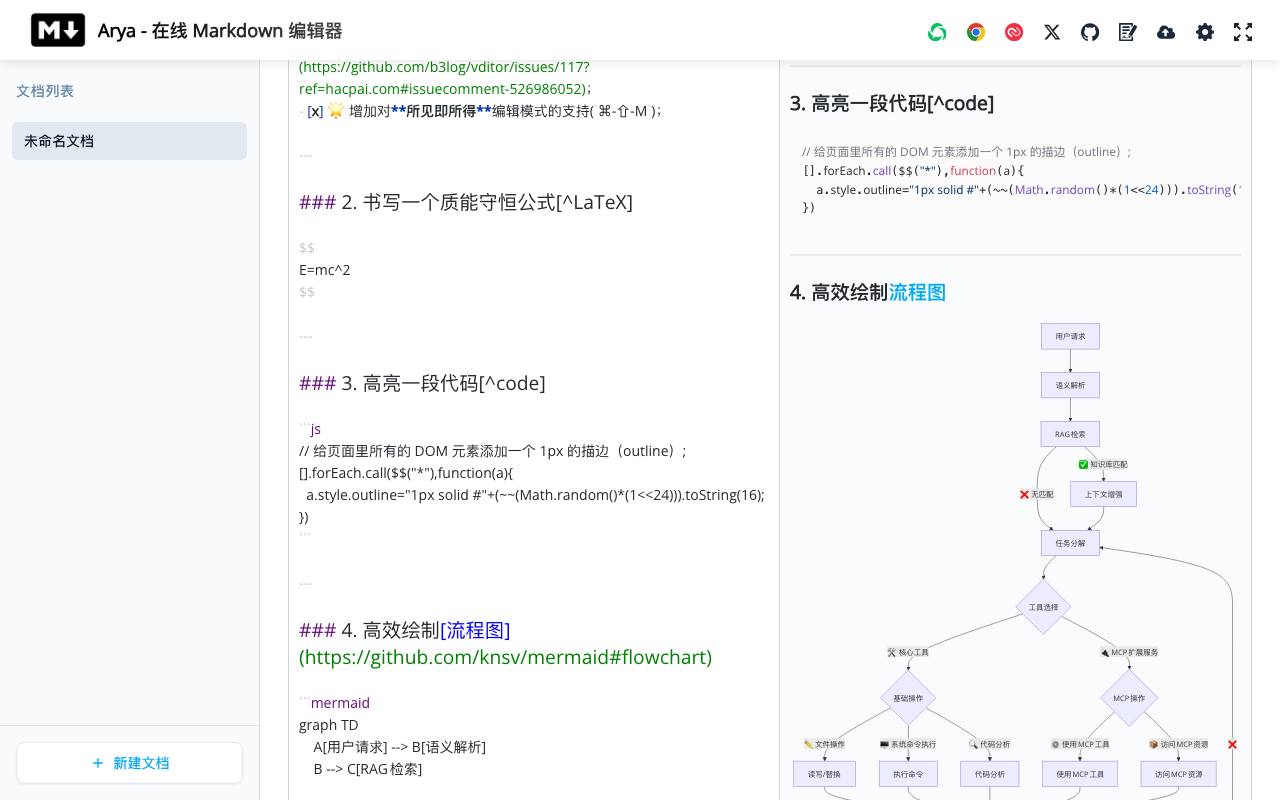Open the green swirl icon link
Image resolution: width=1280 pixels, height=800 pixels.
coord(937,32)
